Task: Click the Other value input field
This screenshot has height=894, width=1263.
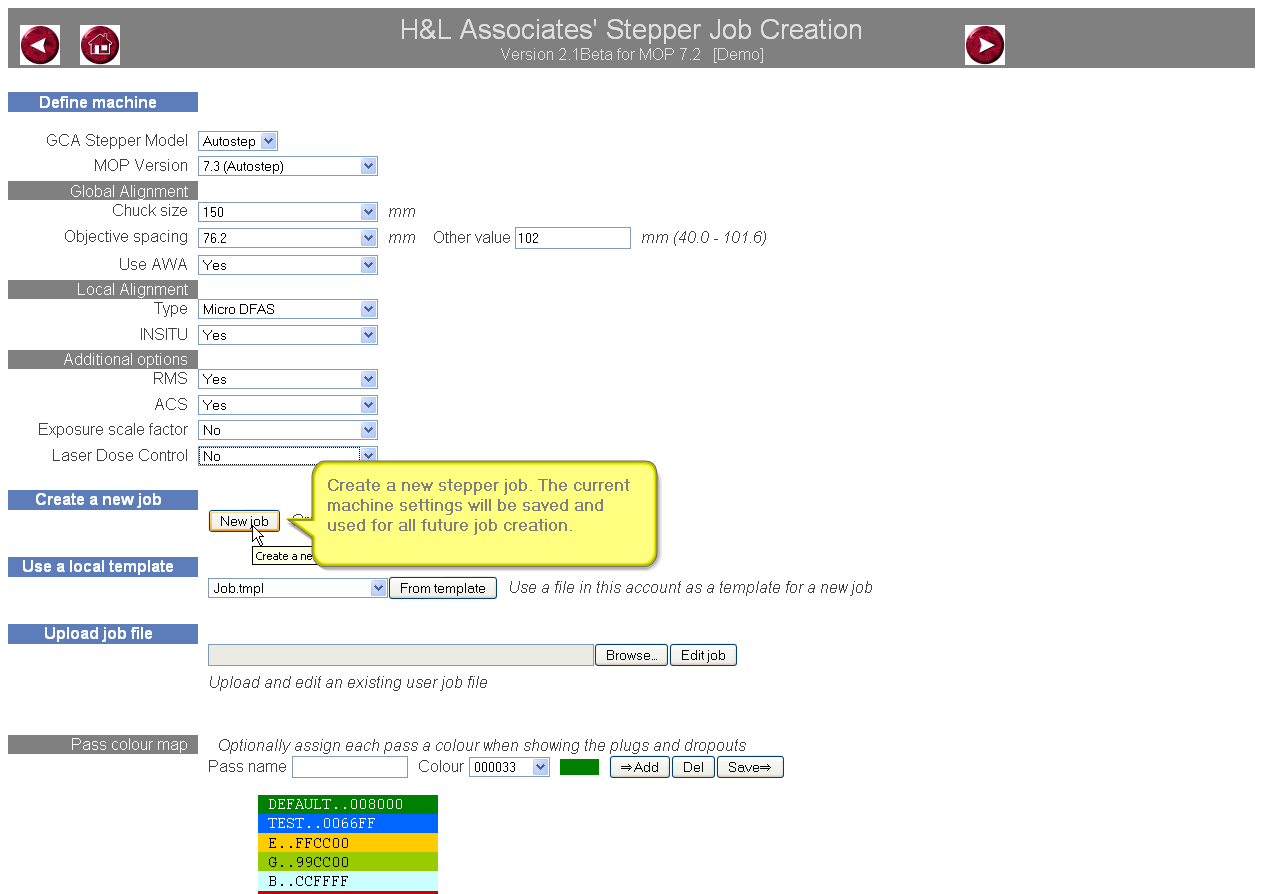Action: coord(573,238)
